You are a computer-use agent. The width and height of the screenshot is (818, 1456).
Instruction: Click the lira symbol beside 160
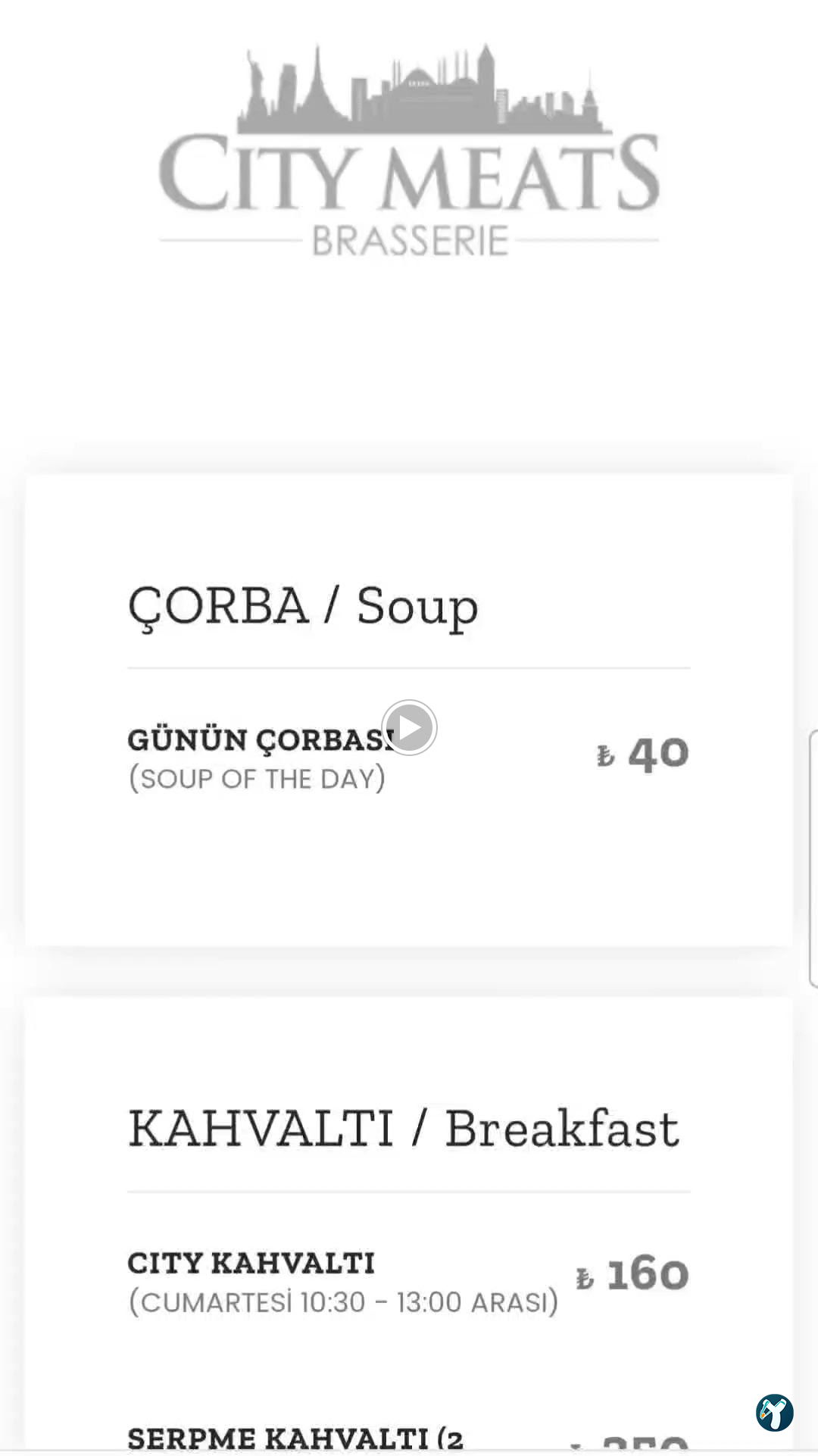tap(585, 1279)
